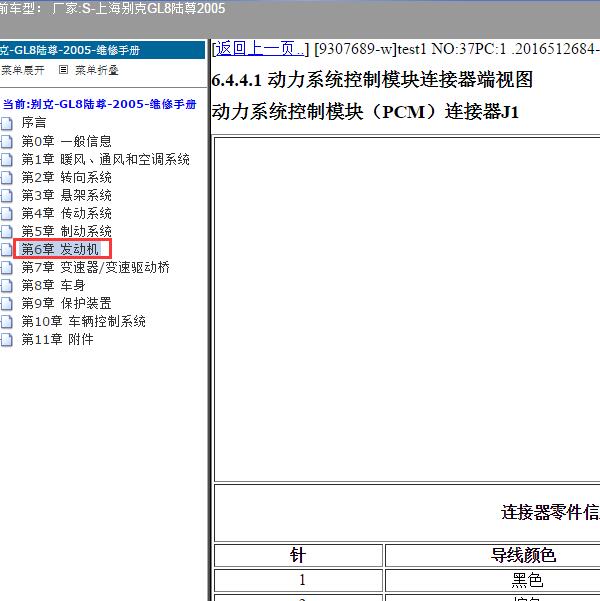Click the 菜单折叠 collapse icon

[x=64, y=70]
